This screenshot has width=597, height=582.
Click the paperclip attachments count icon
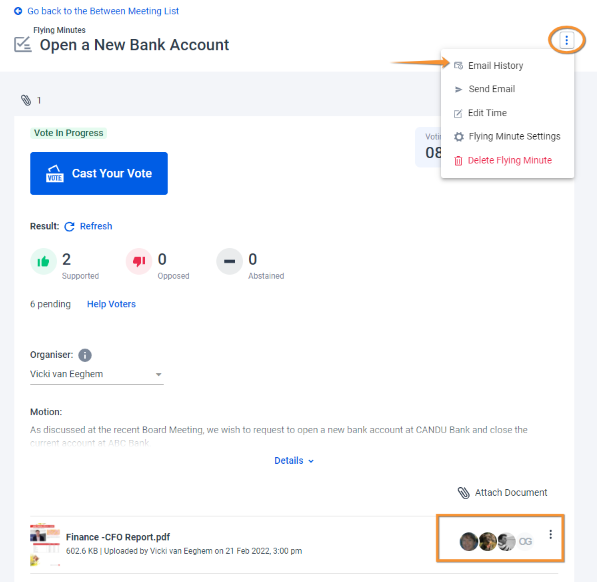[26, 100]
